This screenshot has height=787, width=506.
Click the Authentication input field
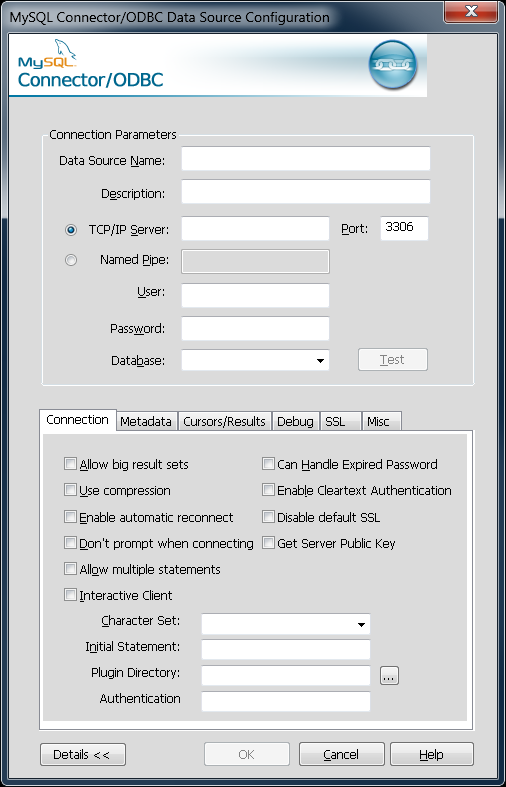pyautogui.click(x=286, y=702)
